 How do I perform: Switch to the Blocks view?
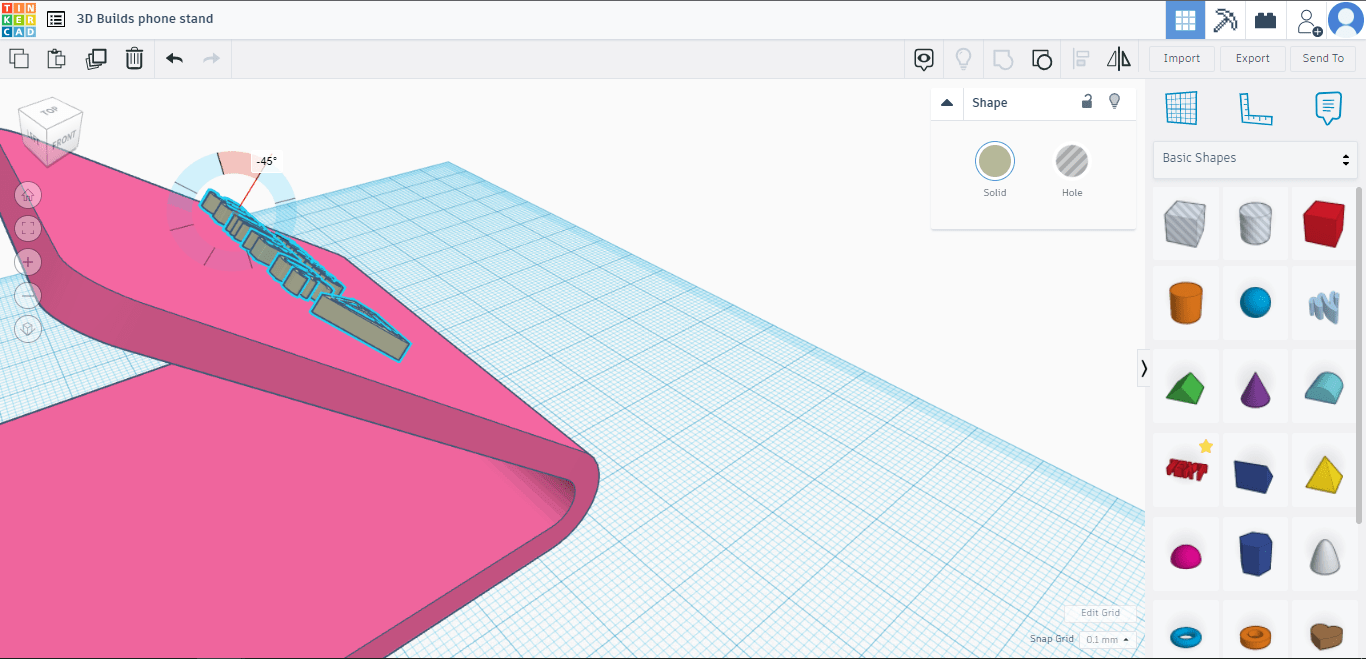[x=1225, y=20]
